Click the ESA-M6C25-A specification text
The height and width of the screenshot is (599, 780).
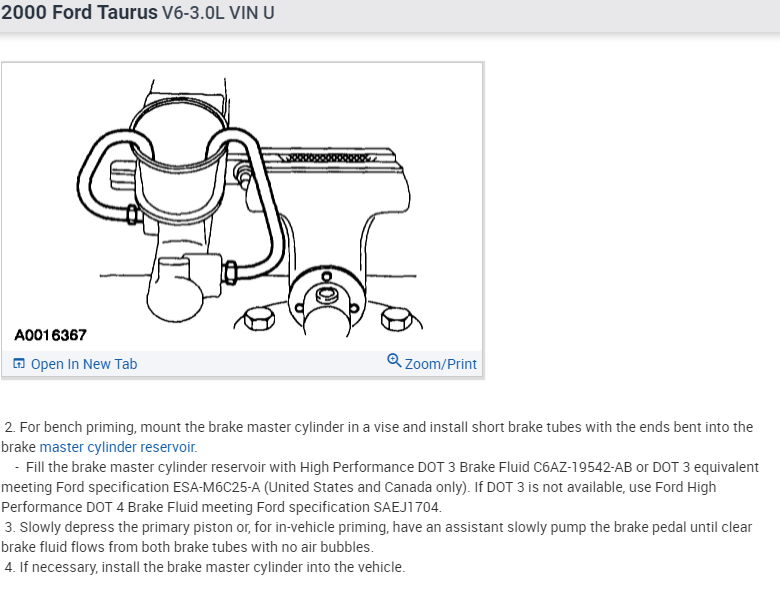click(x=216, y=487)
